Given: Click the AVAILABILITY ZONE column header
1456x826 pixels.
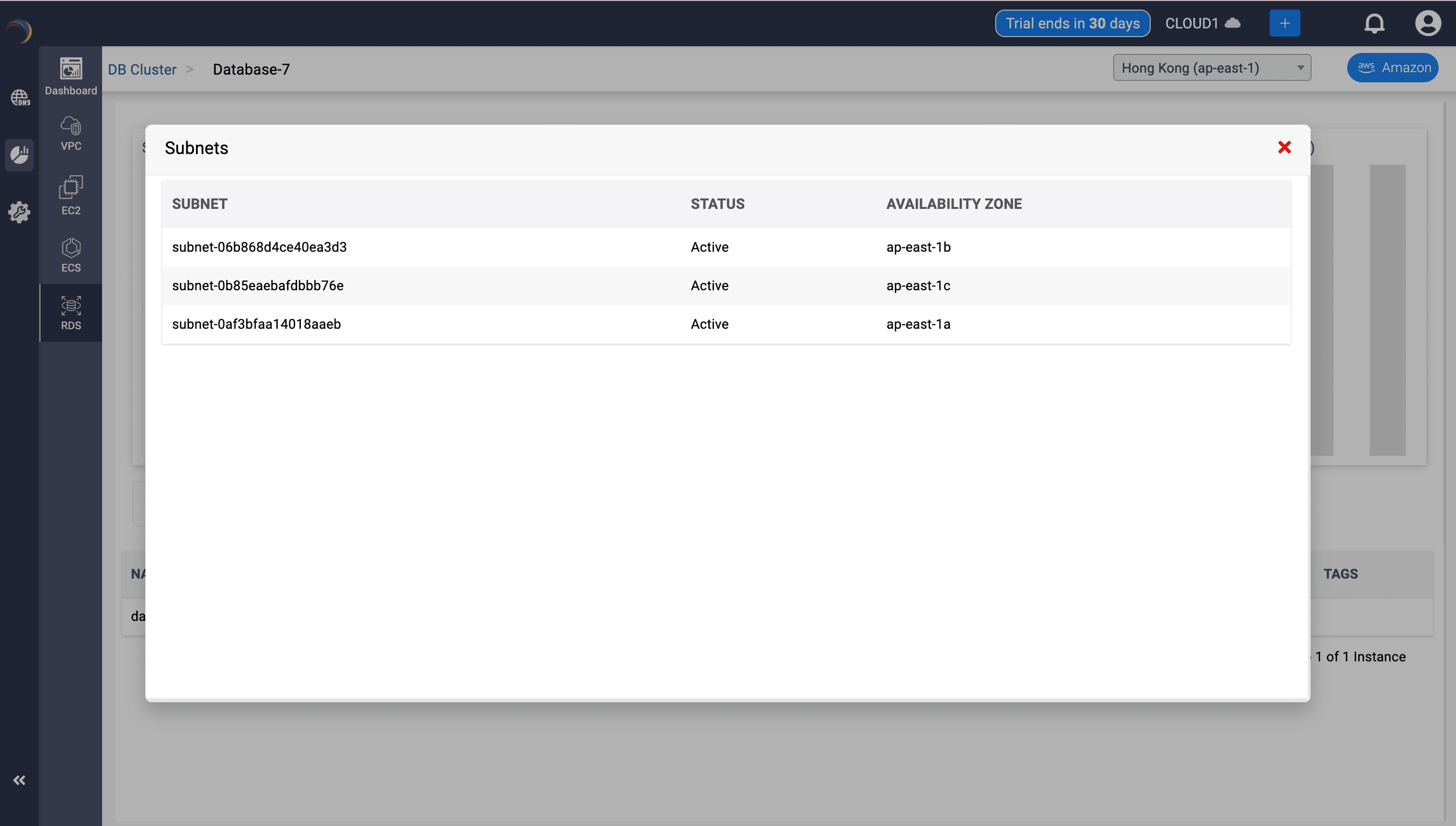Looking at the screenshot, I should tap(954, 204).
